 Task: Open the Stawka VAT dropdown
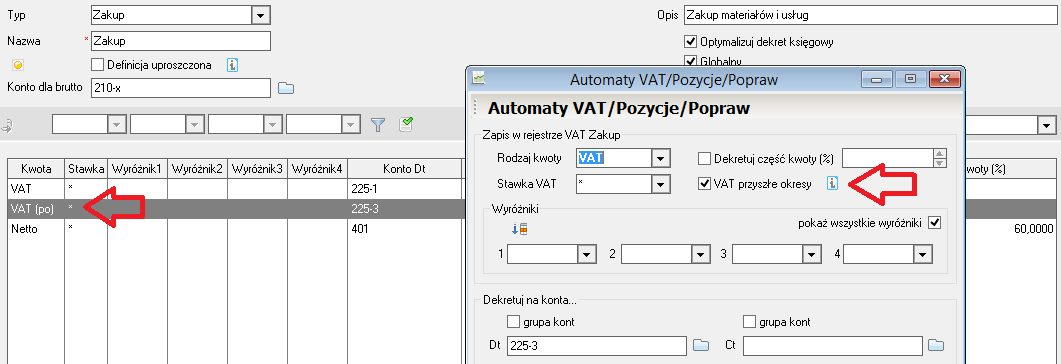(x=660, y=183)
